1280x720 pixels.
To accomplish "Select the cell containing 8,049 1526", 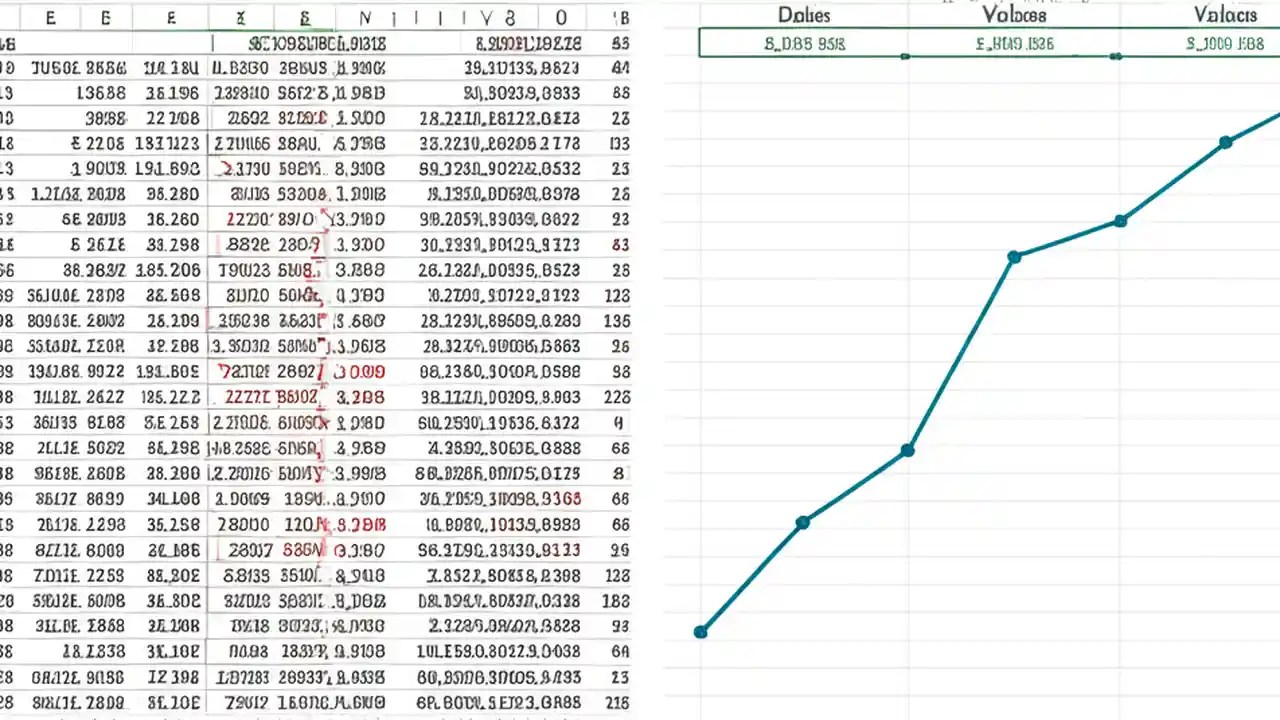I will (x=1011, y=44).
